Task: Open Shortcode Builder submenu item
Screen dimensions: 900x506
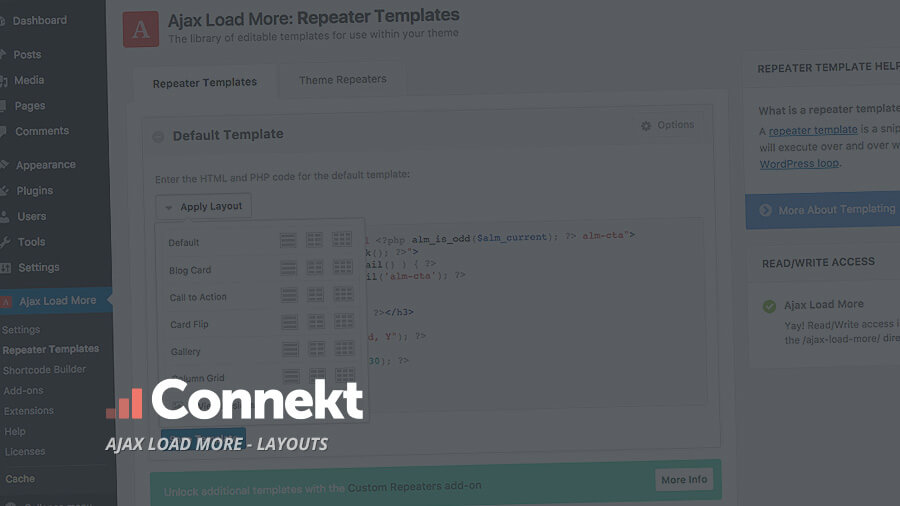Action: pyautogui.click(x=44, y=370)
